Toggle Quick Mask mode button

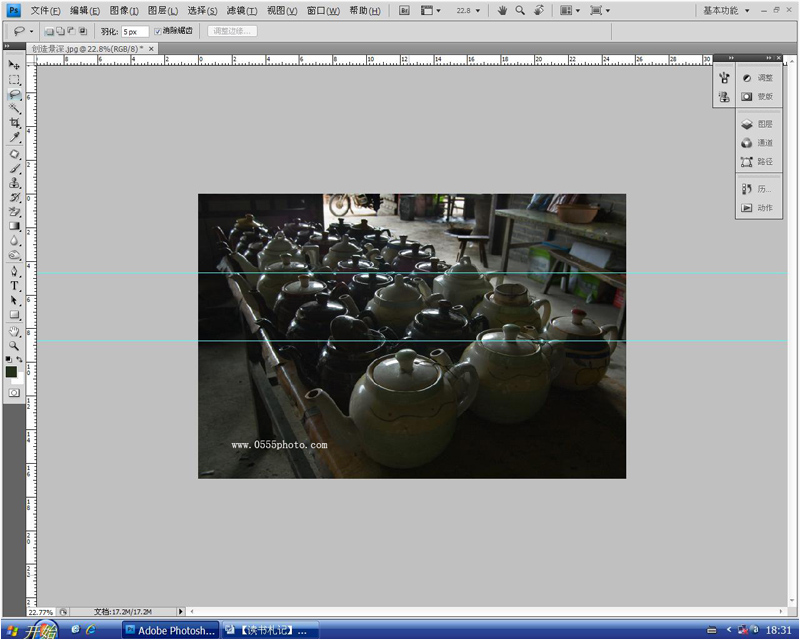pos(14,394)
